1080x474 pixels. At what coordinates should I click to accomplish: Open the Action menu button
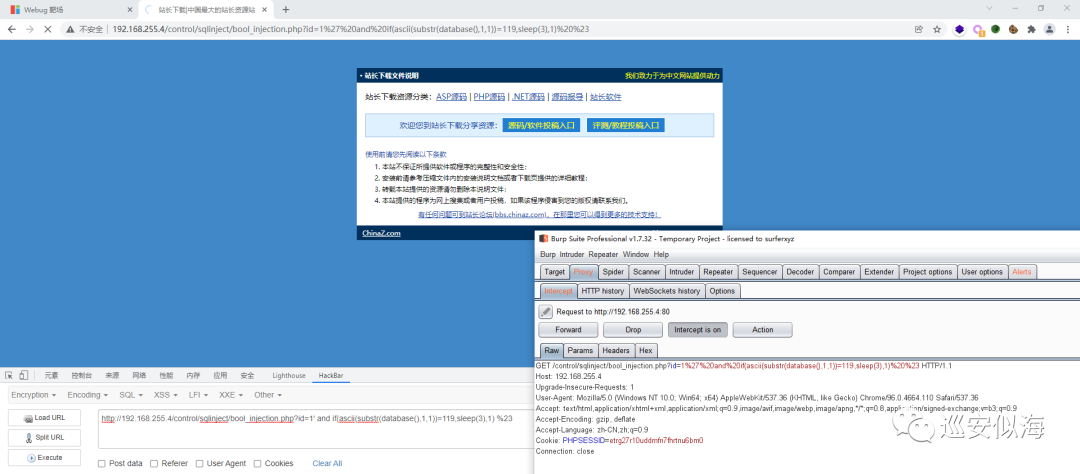pyautogui.click(x=762, y=330)
